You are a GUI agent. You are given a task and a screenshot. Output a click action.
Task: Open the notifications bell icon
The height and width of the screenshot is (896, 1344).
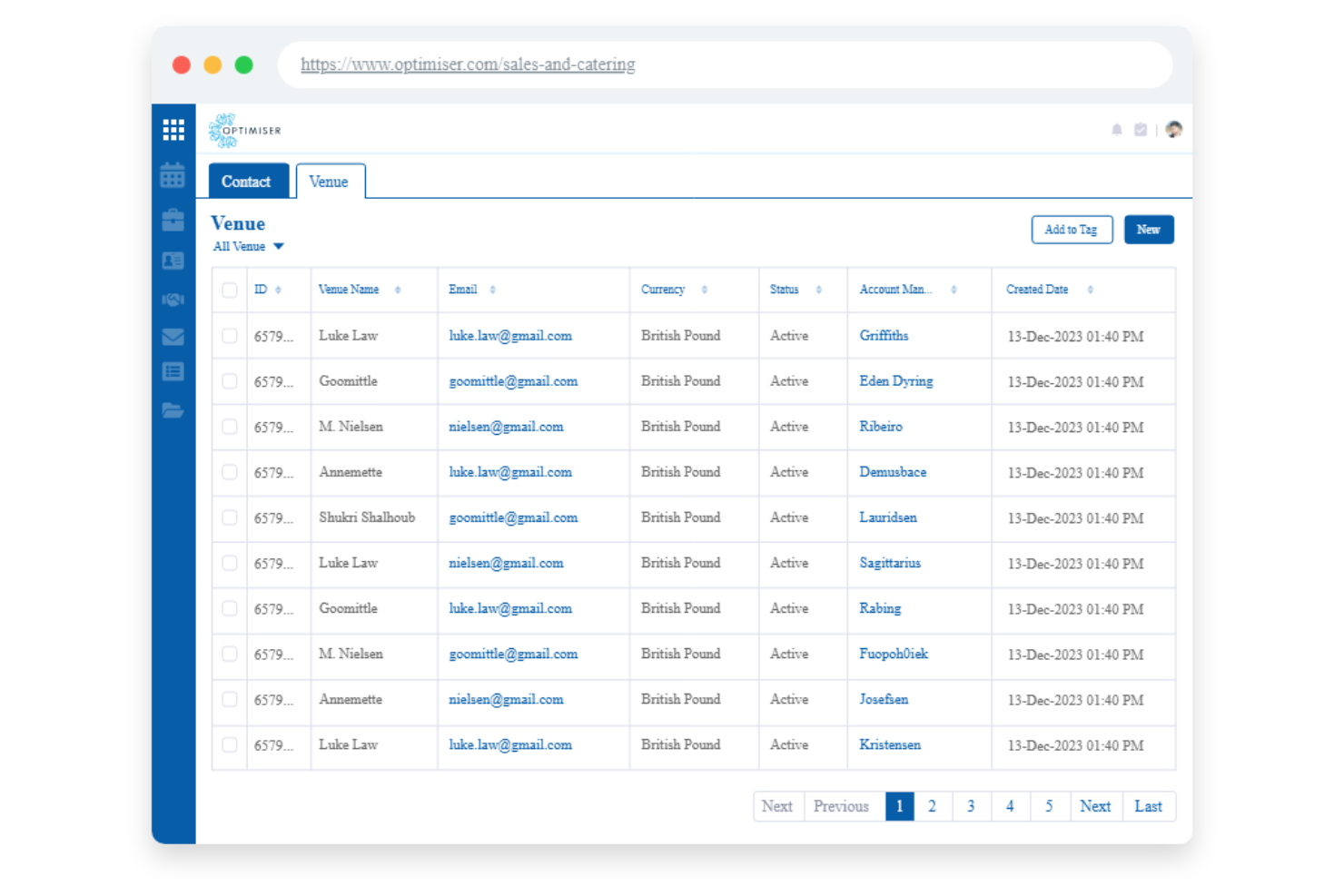tap(1117, 130)
